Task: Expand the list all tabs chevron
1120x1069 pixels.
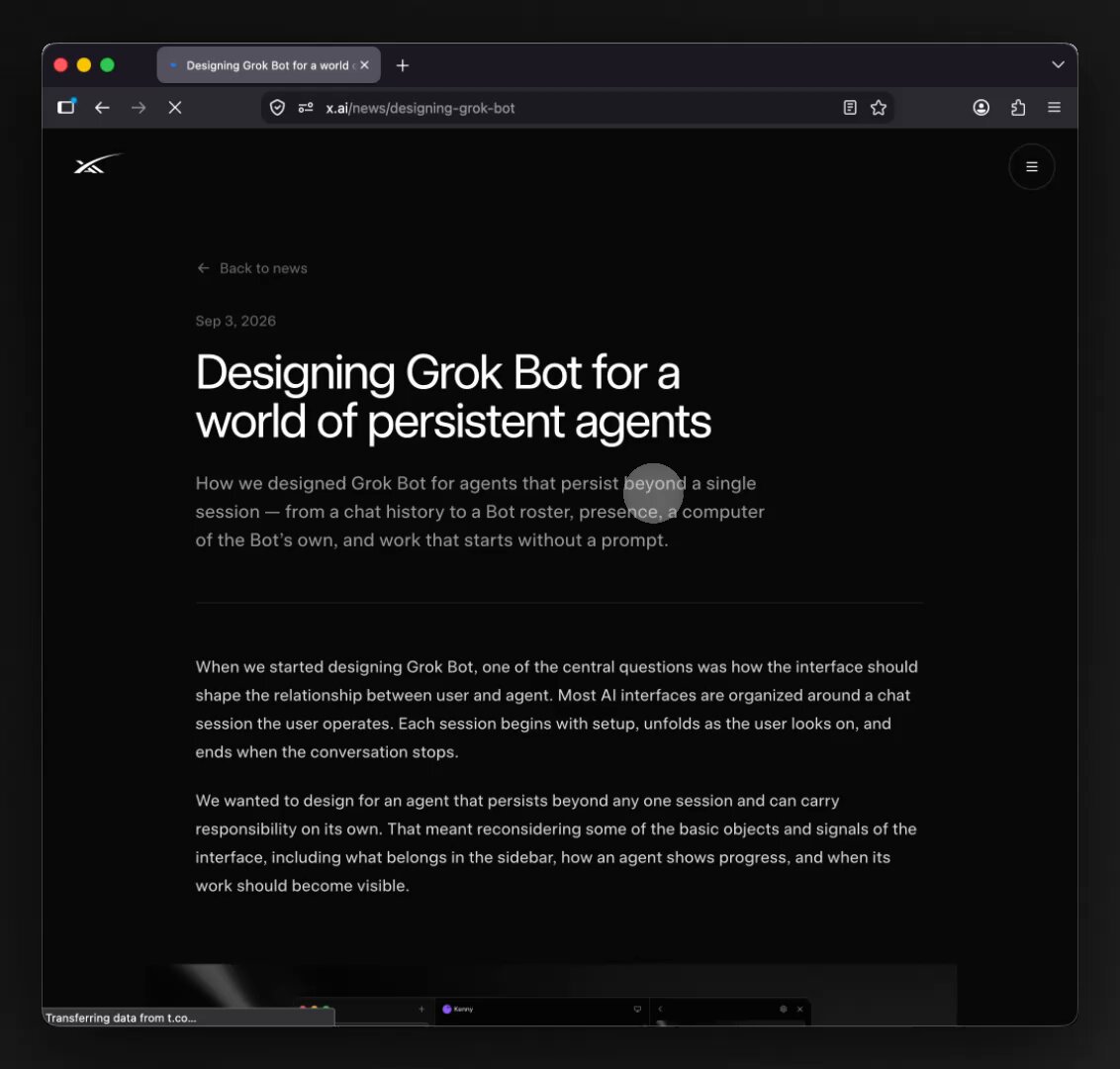Action: (x=1058, y=64)
